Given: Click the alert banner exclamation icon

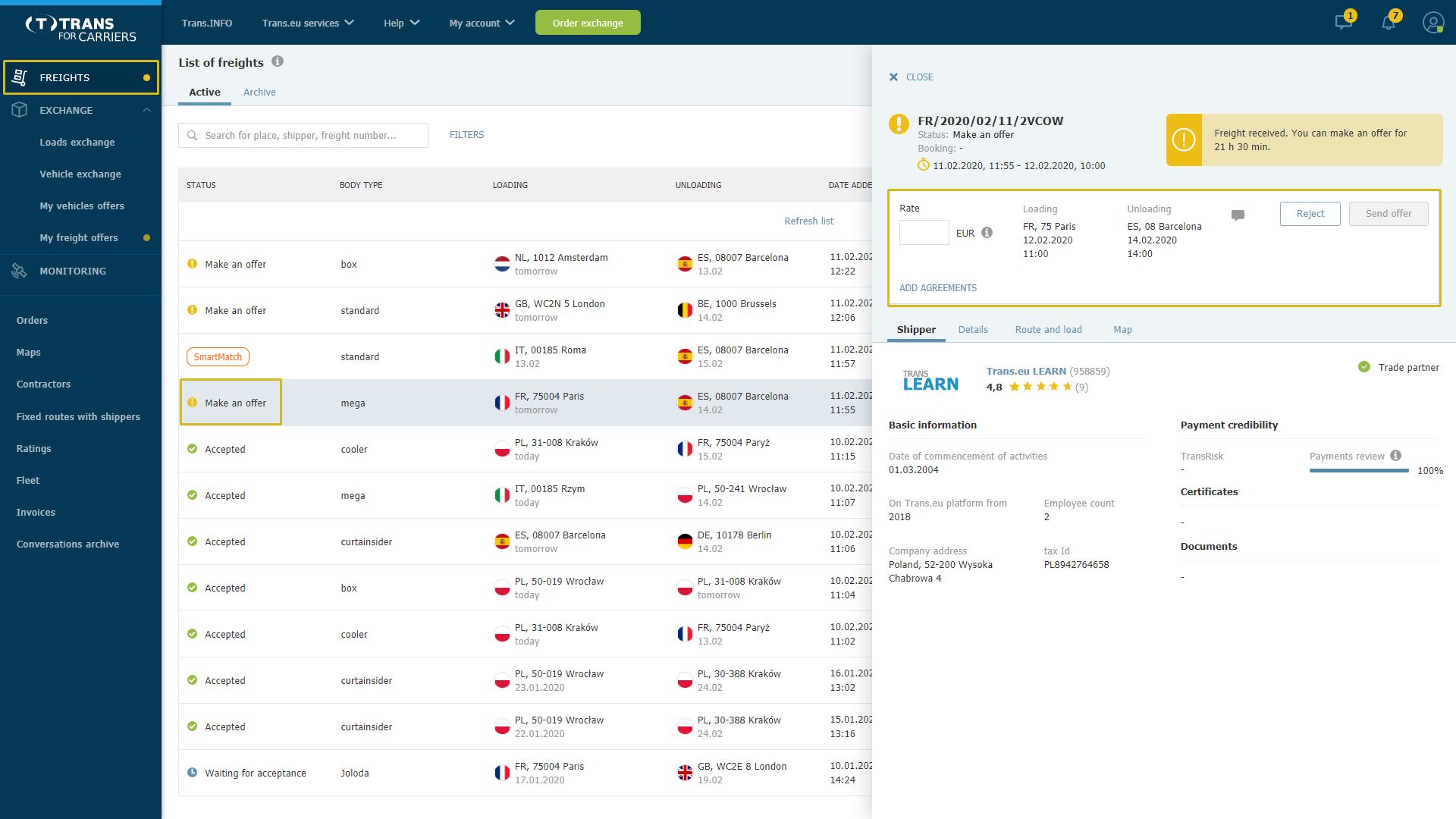Looking at the screenshot, I should (x=1184, y=140).
